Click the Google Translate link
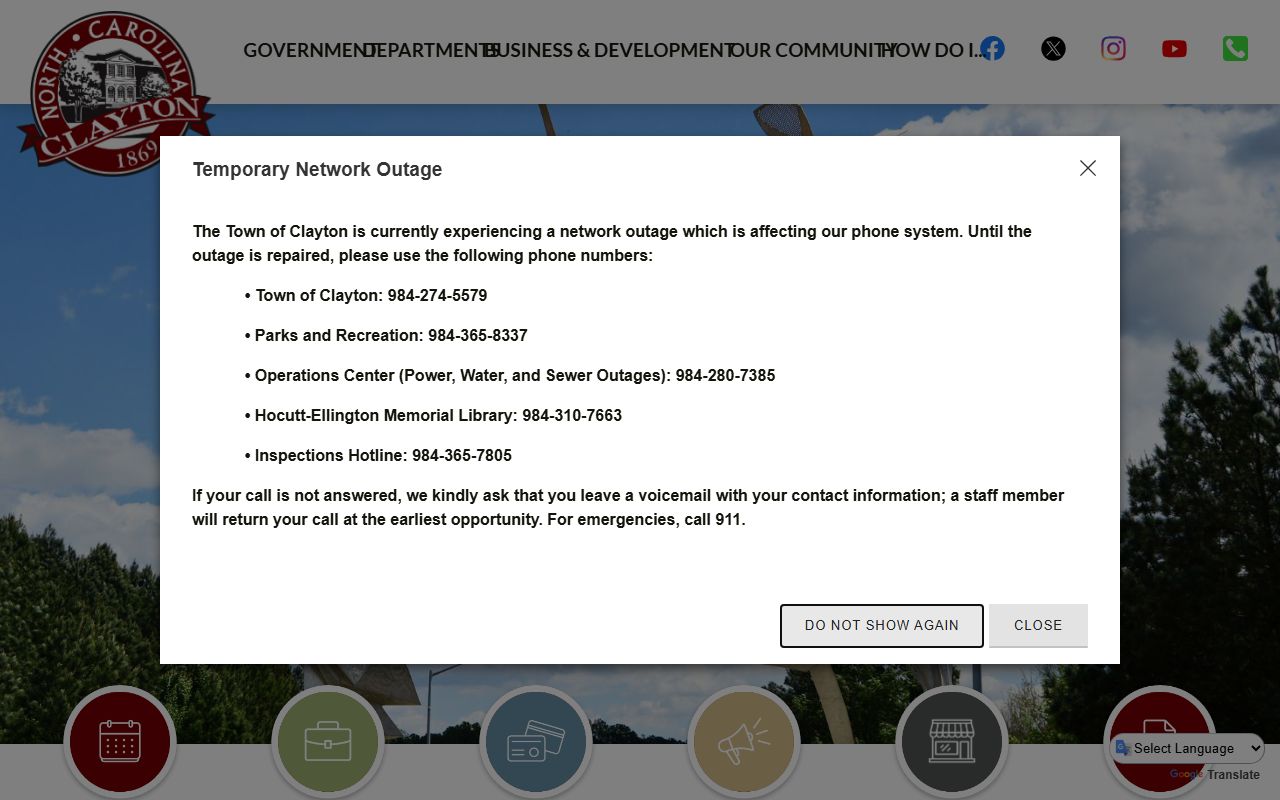The image size is (1280, 800). click(1215, 774)
